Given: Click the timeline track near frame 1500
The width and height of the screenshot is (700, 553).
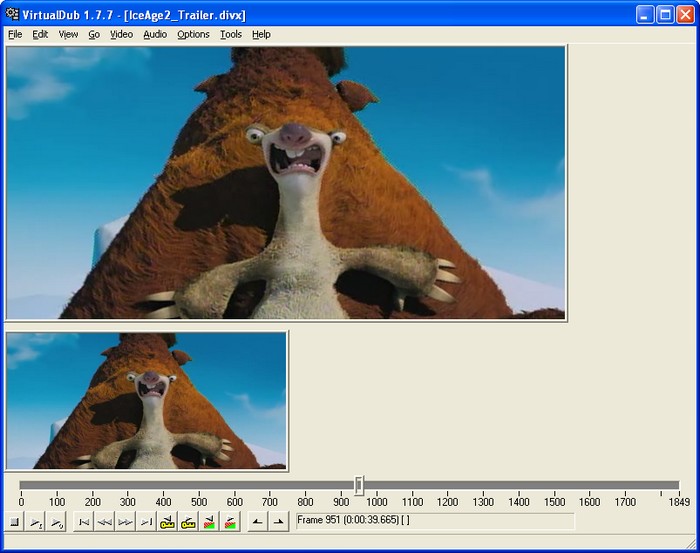Looking at the screenshot, I should pos(554,485).
